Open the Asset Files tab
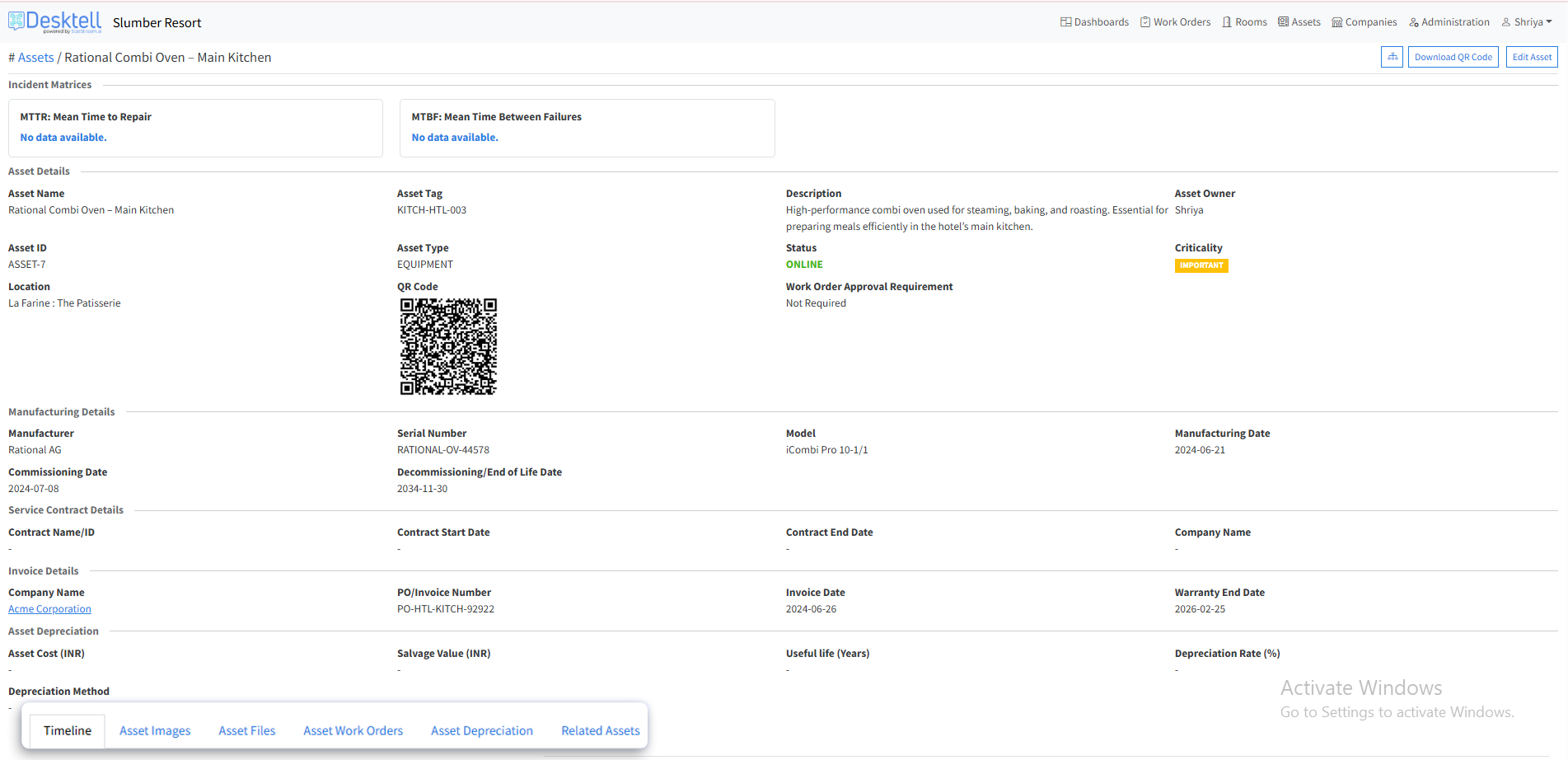This screenshot has width=1568, height=760. coord(246,731)
